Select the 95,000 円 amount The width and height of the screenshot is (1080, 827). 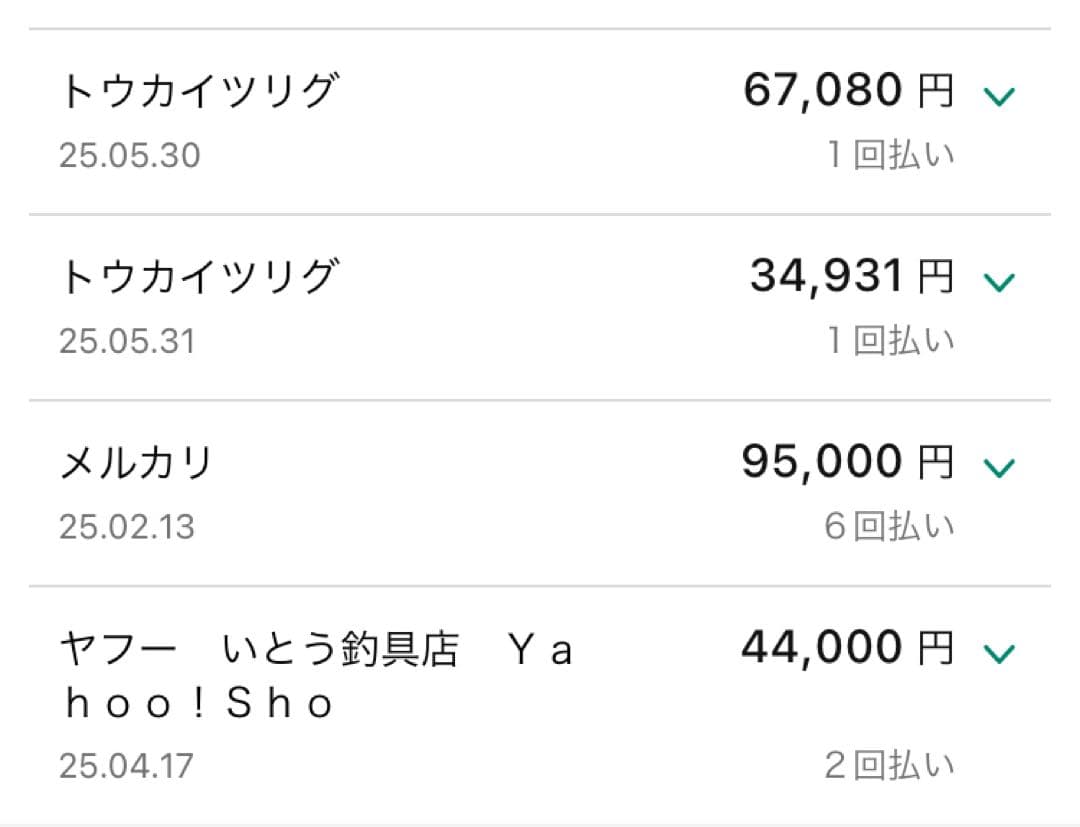pos(848,461)
